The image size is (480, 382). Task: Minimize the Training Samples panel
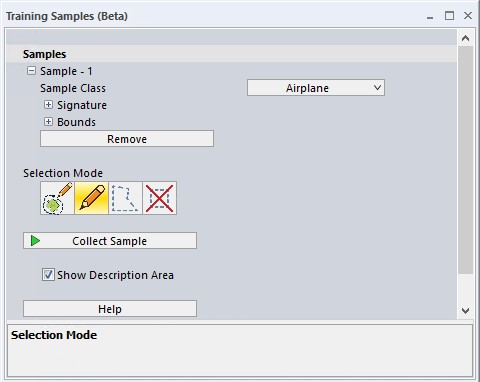(430, 17)
